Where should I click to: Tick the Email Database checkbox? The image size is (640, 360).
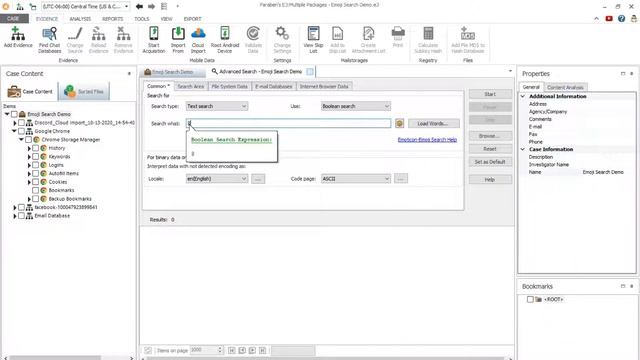tap(21, 216)
